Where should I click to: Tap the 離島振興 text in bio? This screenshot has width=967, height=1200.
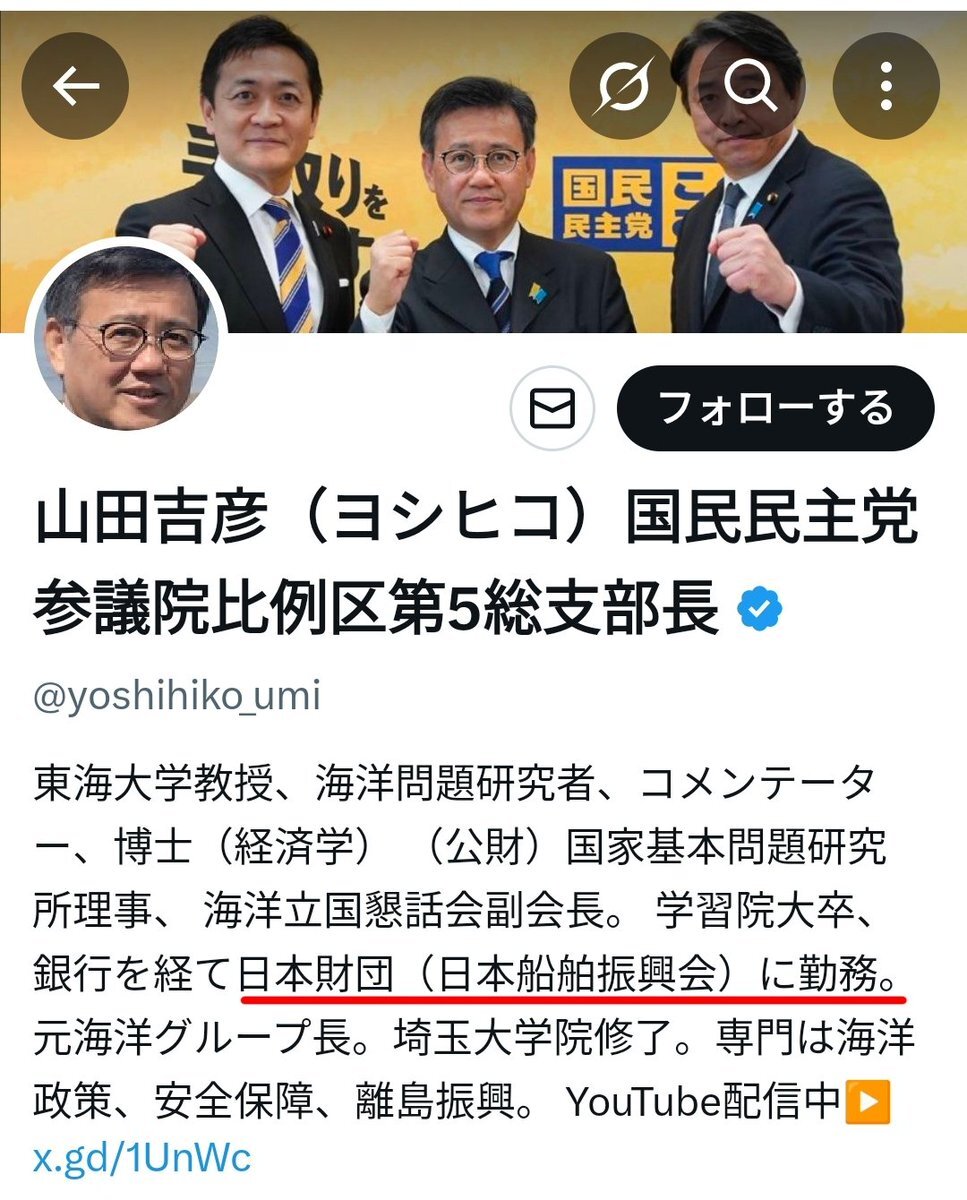pyautogui.click(x=433, y=1103)
